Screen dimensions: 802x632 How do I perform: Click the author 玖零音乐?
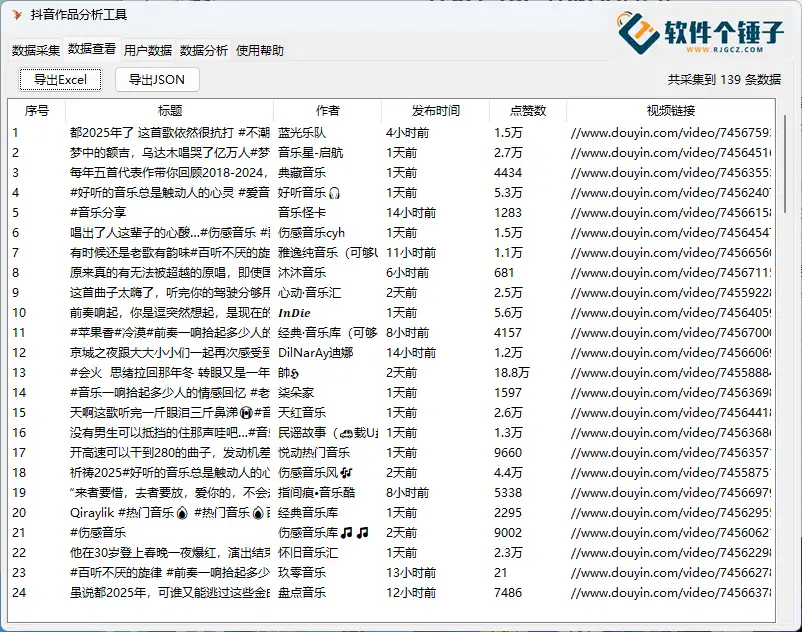[x=302, y=573]
